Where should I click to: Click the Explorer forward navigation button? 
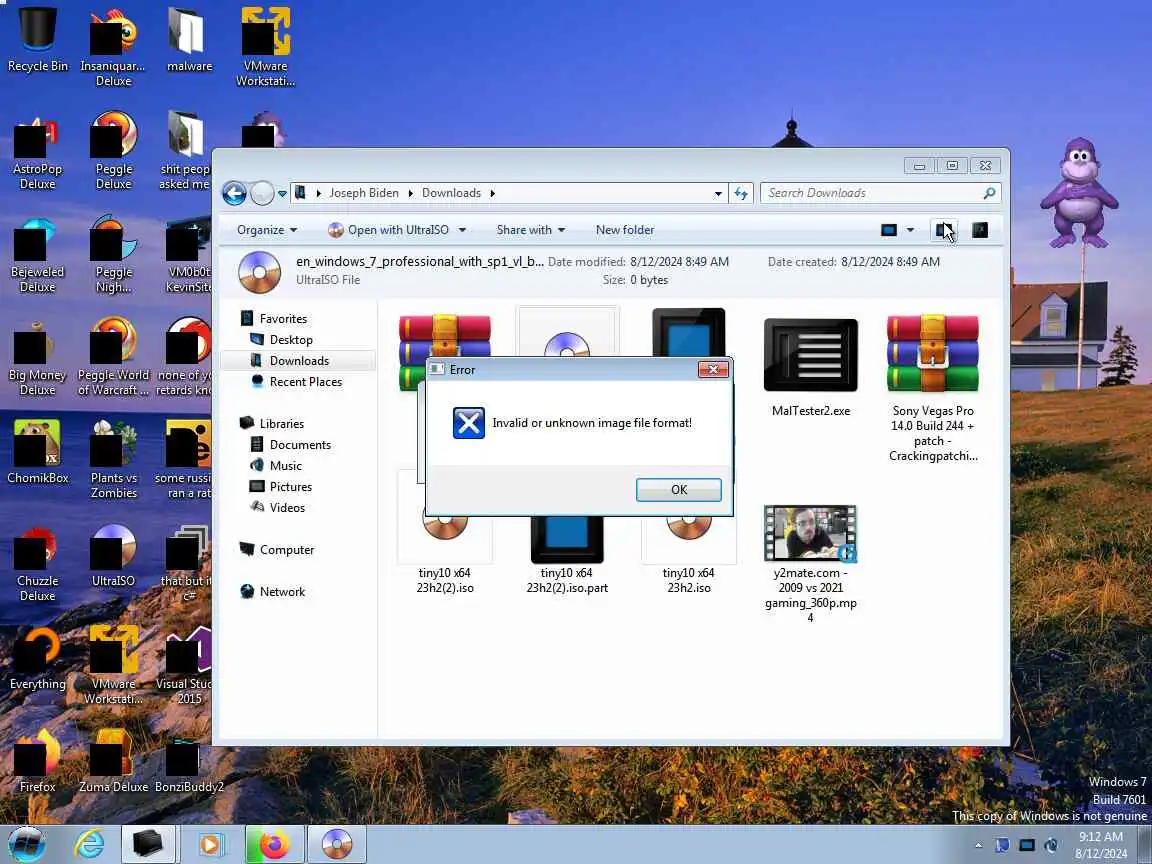click(x=262, y=193)
